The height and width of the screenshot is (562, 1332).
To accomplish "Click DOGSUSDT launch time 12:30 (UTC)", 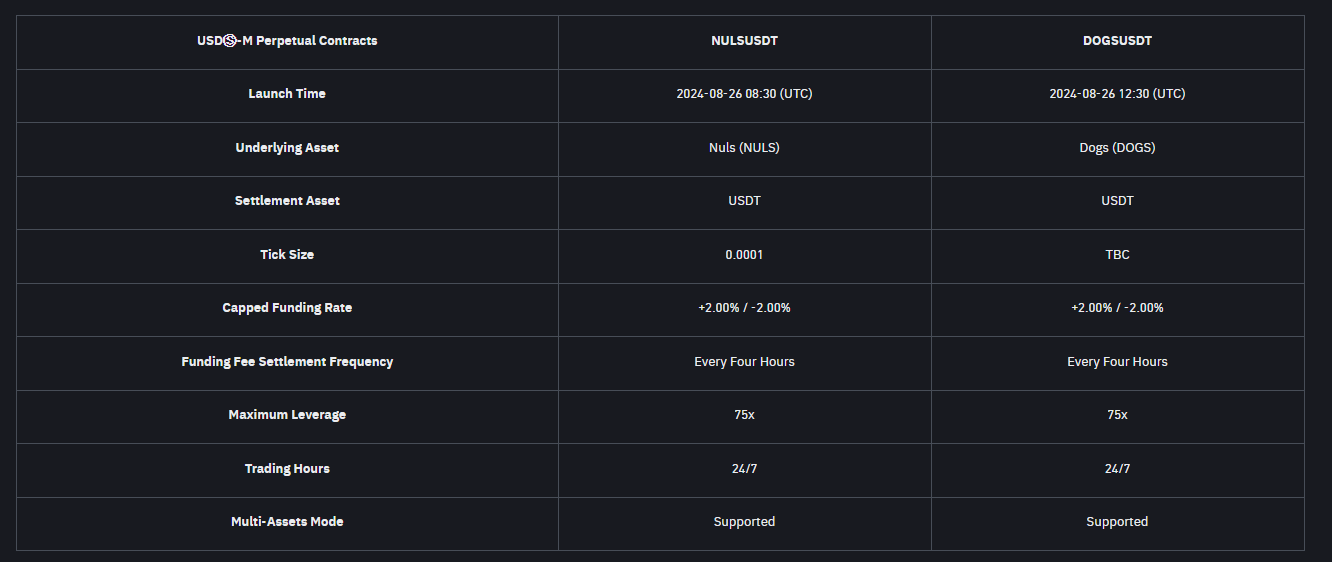I will 1117,94.
